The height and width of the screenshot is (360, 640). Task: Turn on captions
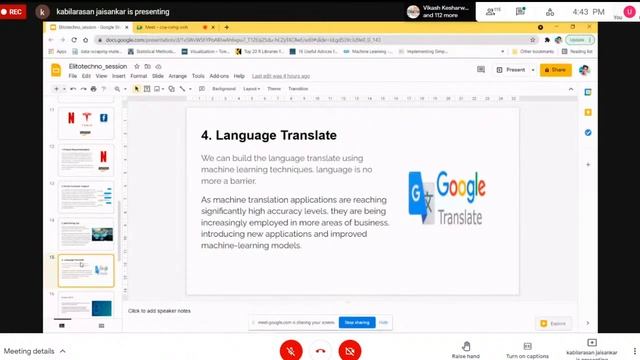527,350
